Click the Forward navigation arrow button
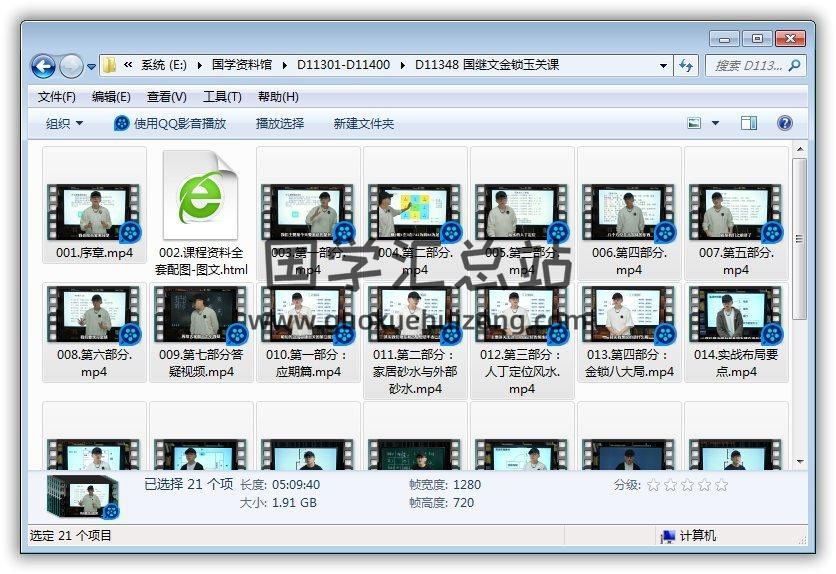836x574 pixels. pos(71,66)
